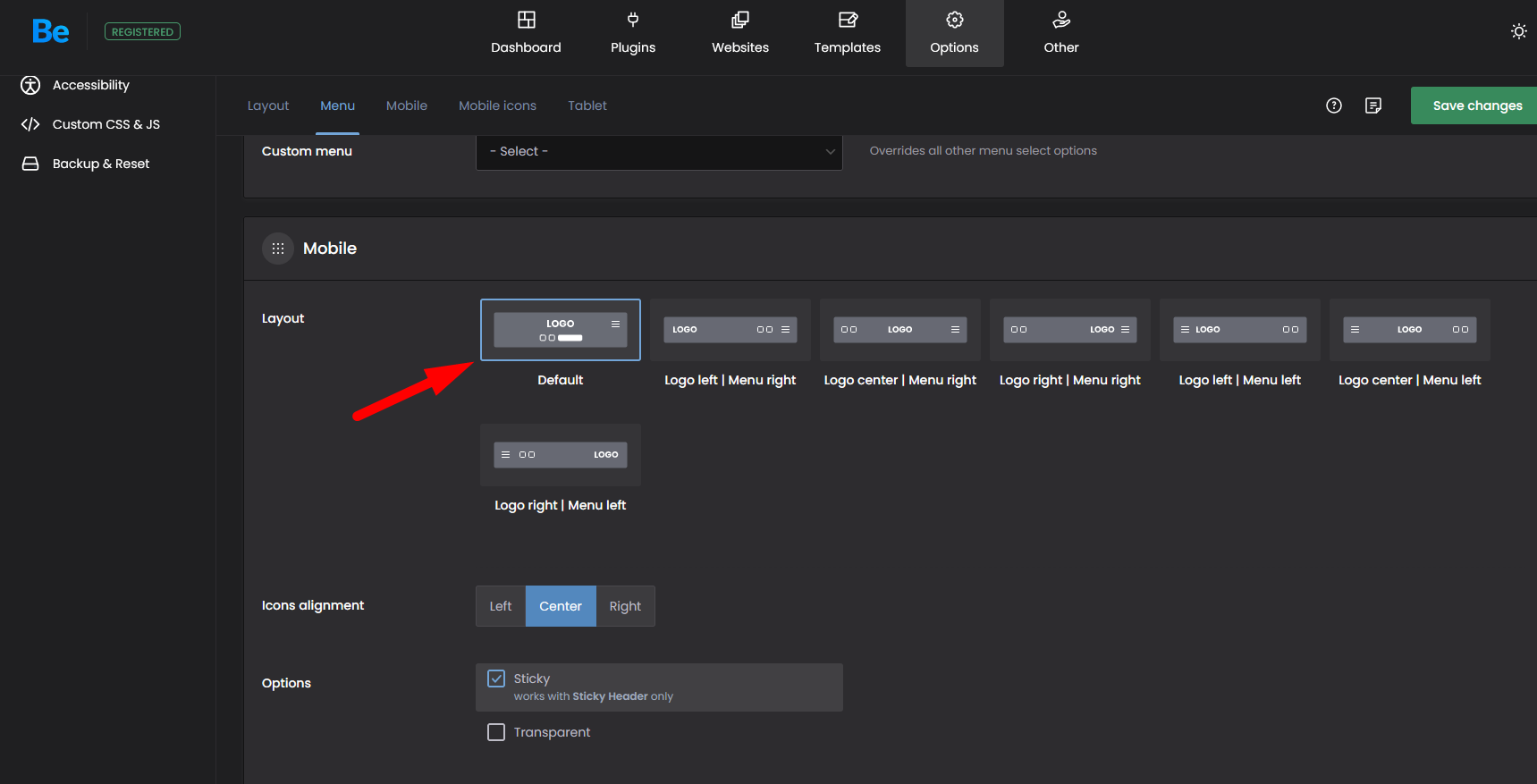Click the REGISTERED badge
Image resolution: width=1537 pixels, height=784 pixels.
(142, 31)
